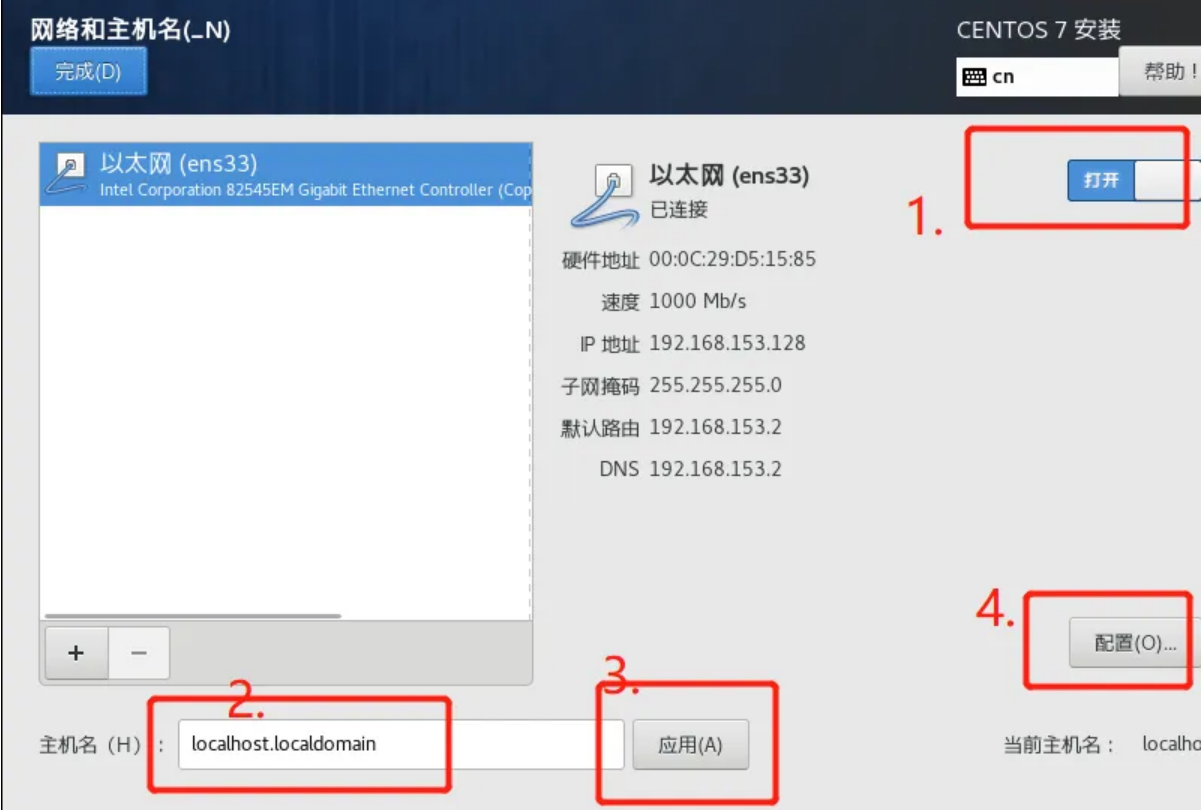The image size is (1201, 810).
Task: Click the keyboard layout icon beside cn
Action: coord(974,77)
